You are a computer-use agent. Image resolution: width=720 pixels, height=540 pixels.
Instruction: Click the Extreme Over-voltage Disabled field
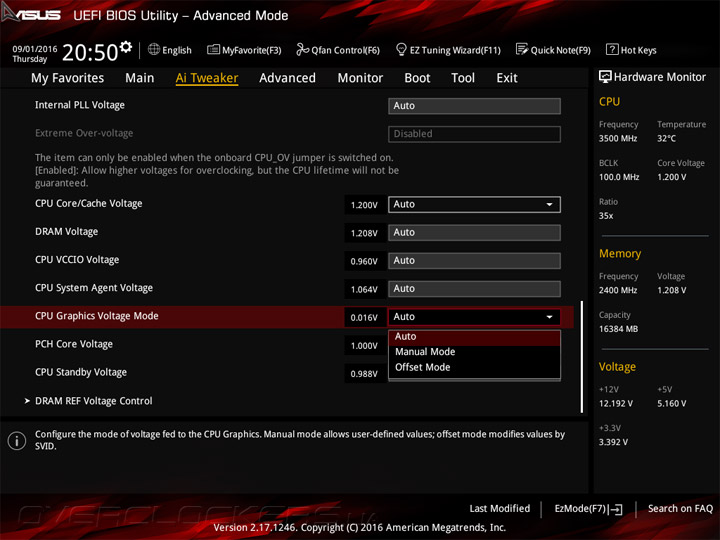[474, 134]
